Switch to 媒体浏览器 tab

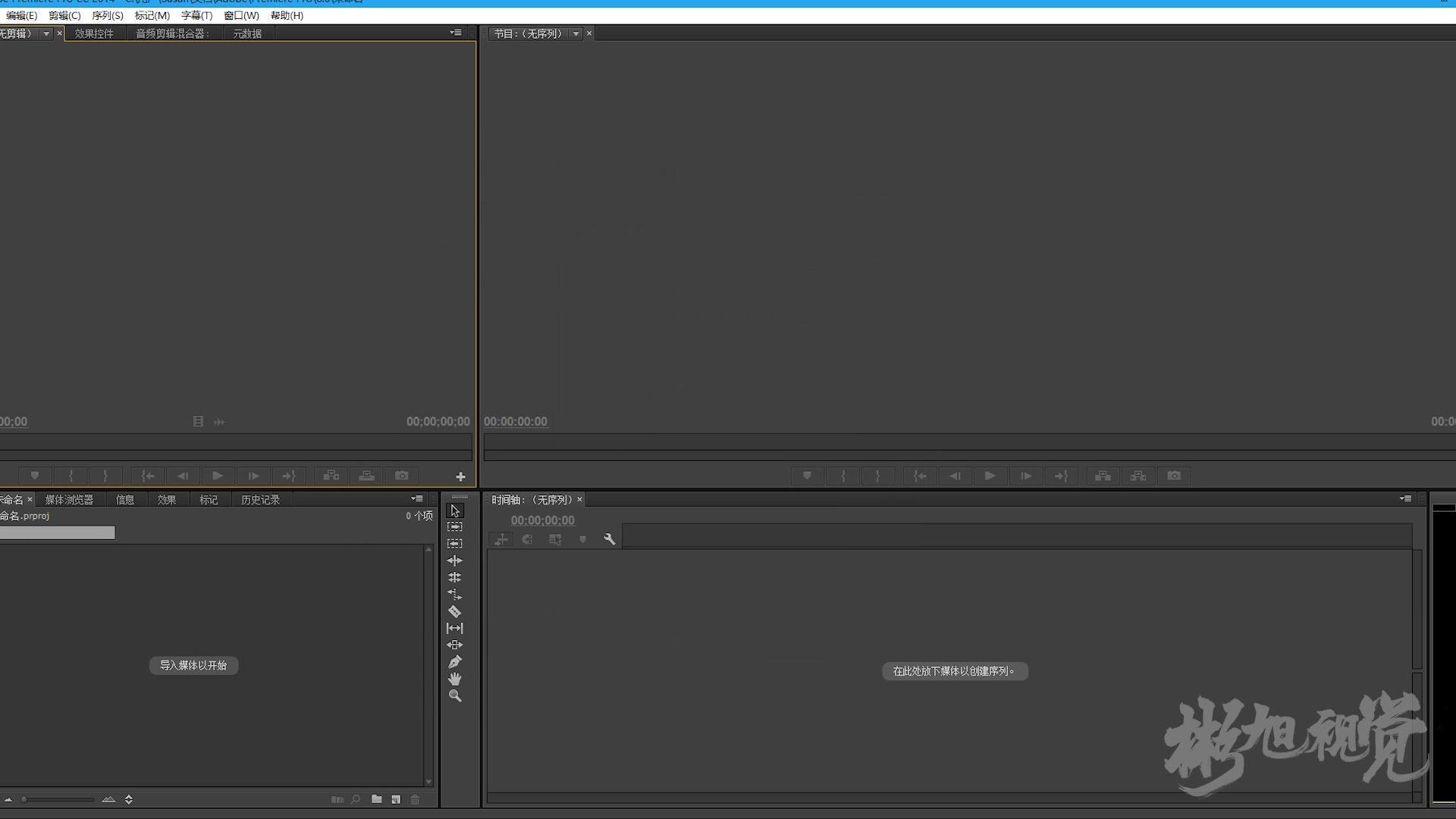(x=69, y=500)
